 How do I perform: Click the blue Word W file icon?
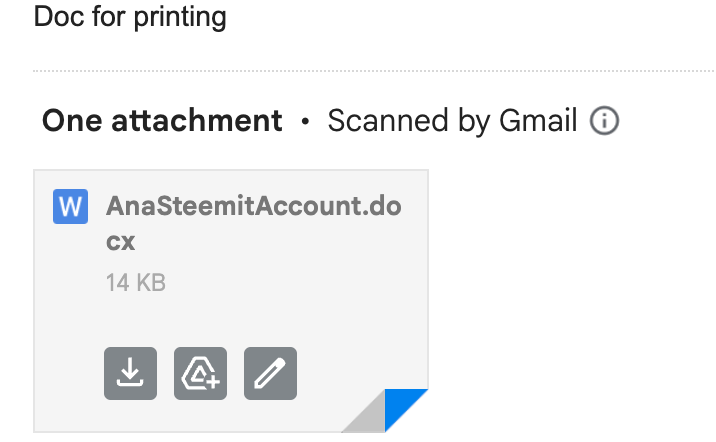(70, 206)
